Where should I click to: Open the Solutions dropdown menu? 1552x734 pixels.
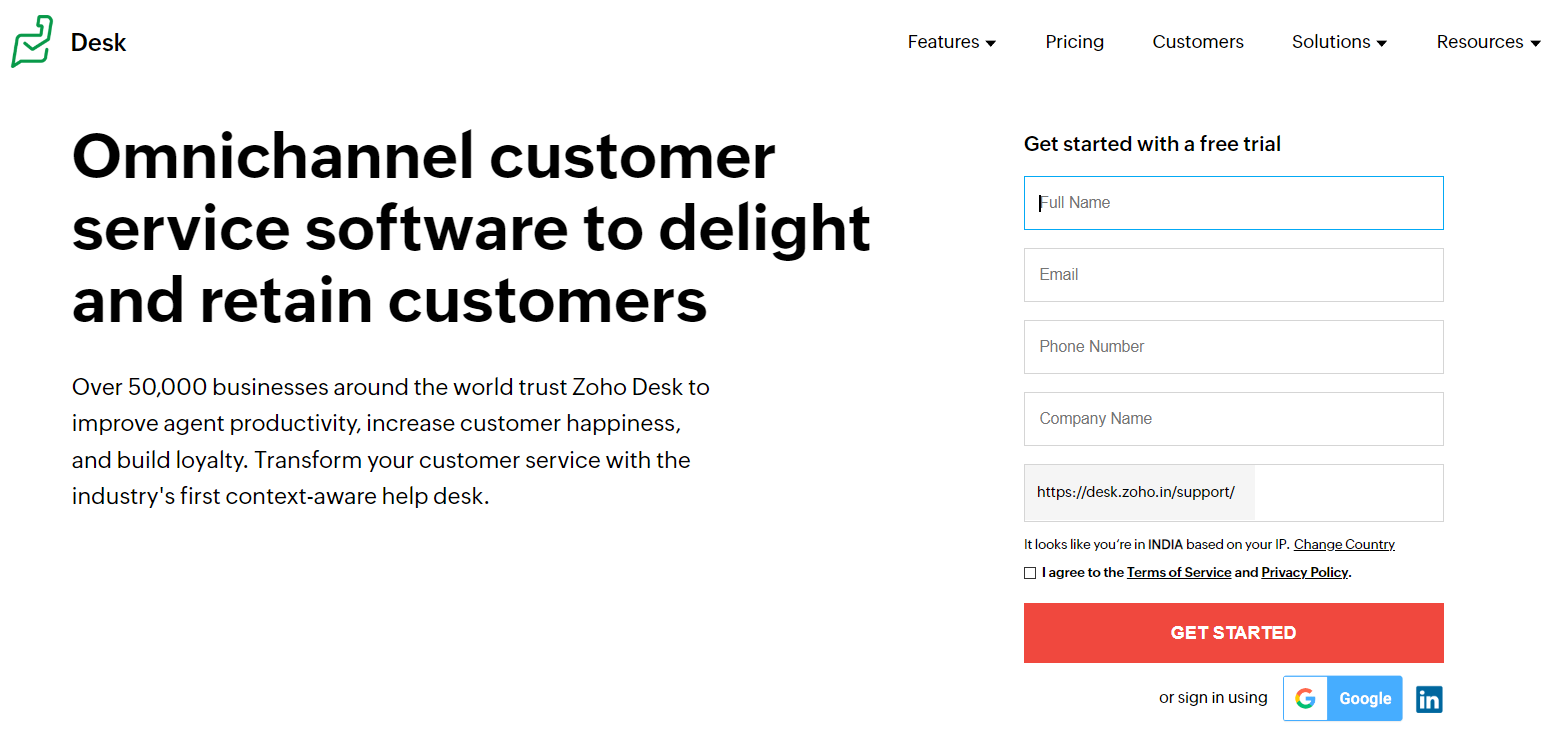click(1339, 42)
